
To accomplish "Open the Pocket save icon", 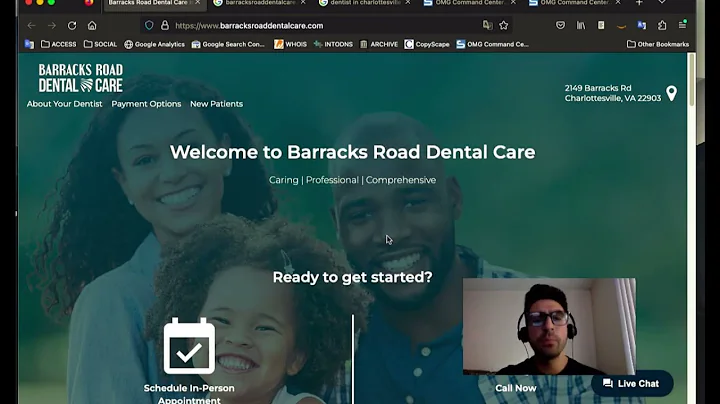I will [x=560, y=26].
